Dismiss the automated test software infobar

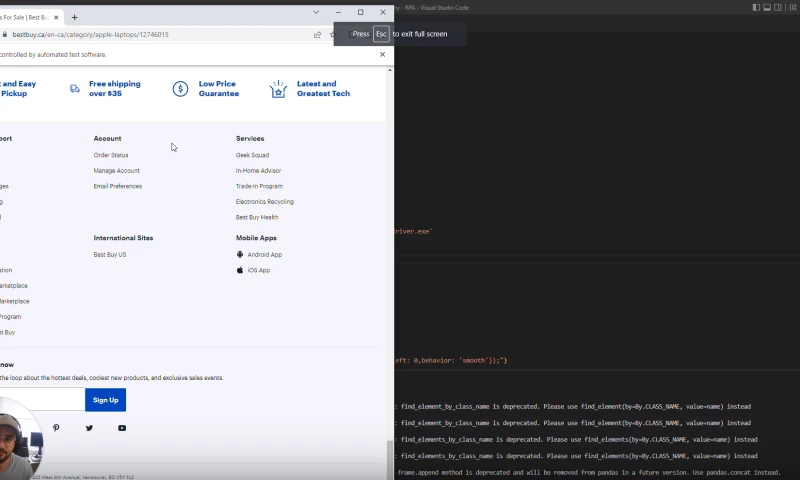(x=382, y=55)
